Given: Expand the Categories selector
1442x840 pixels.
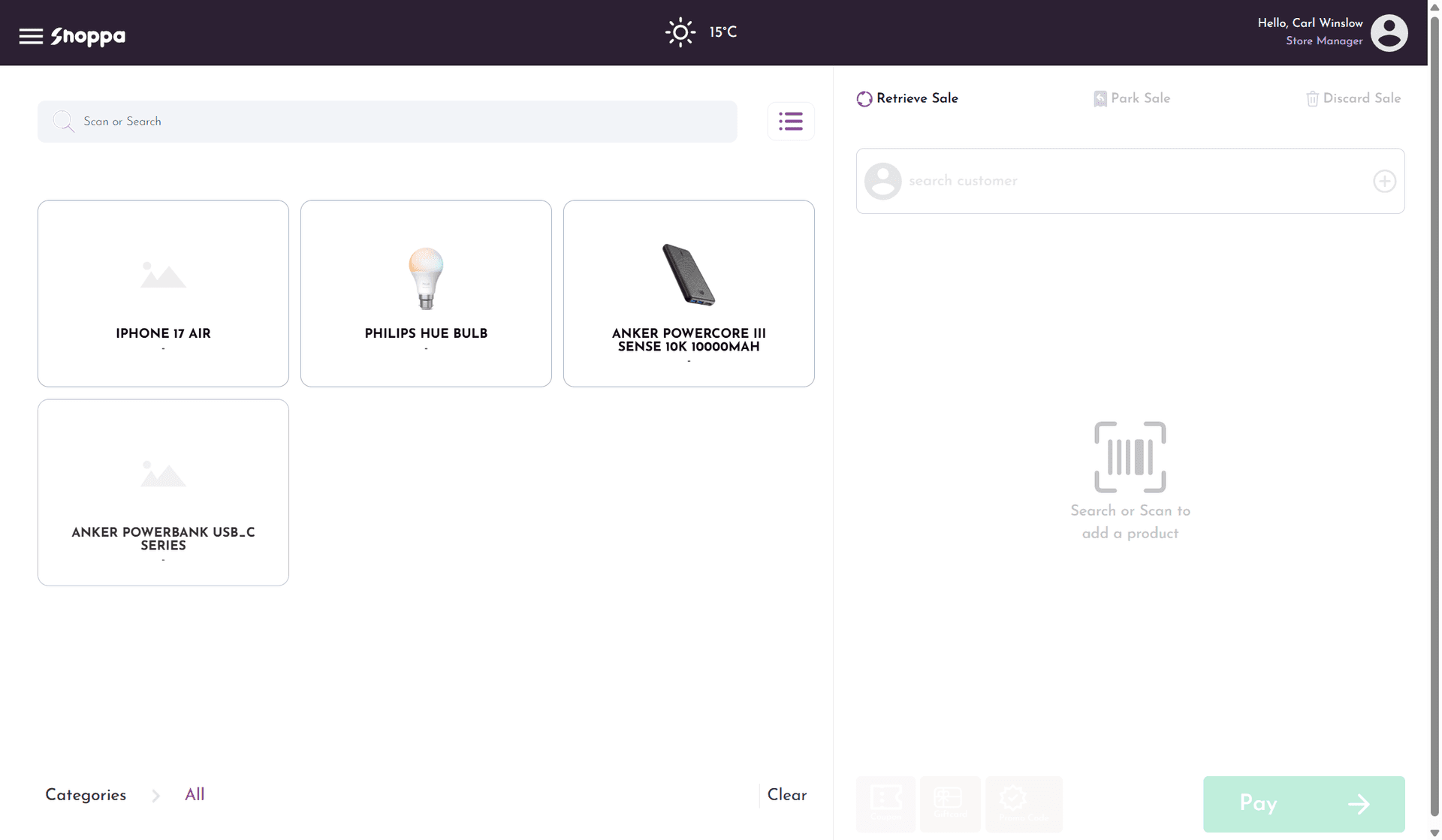Looking at the screenshot, I should pos(85,795).
